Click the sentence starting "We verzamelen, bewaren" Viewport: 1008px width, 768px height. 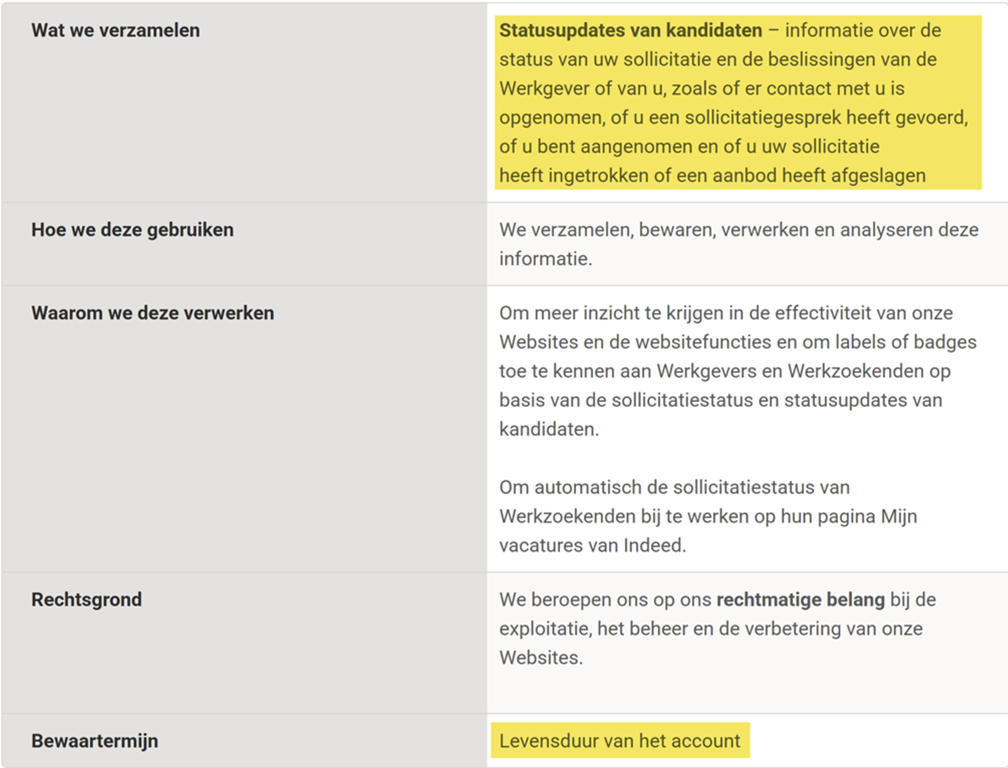click(x=738, y=243)
